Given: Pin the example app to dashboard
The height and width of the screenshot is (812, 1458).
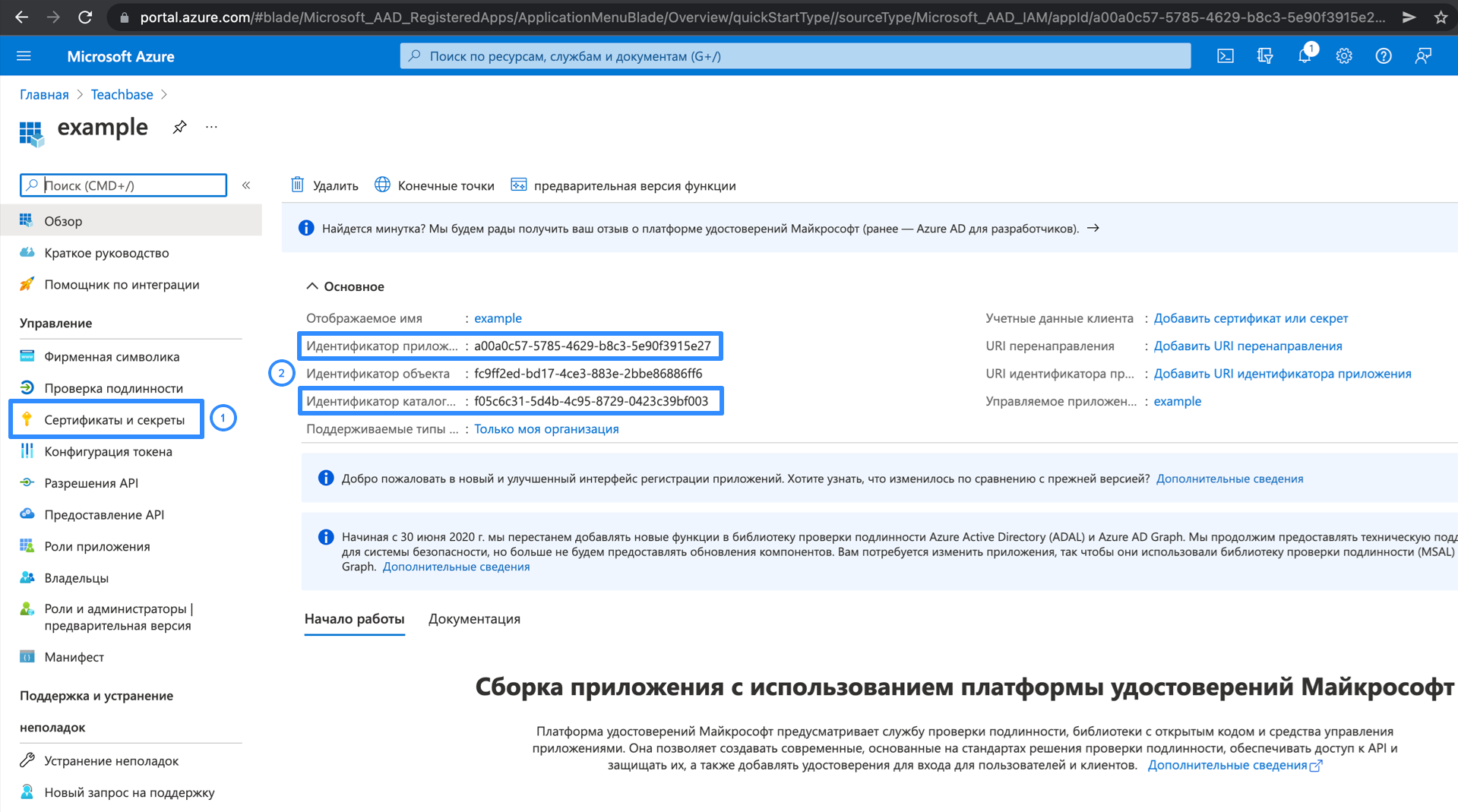Looking at the screenshot, I should tap(179, 127).
